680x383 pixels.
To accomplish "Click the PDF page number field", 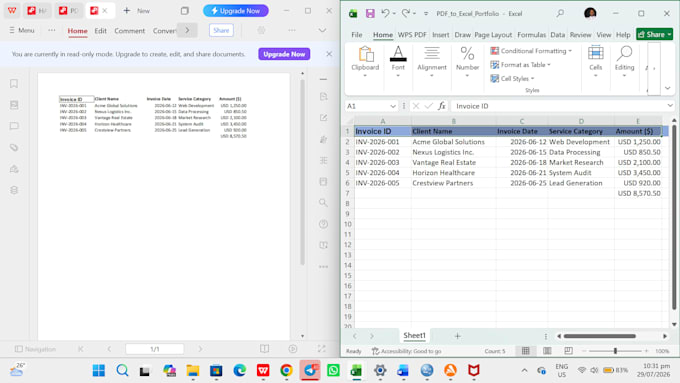I will tap(154, 349).
